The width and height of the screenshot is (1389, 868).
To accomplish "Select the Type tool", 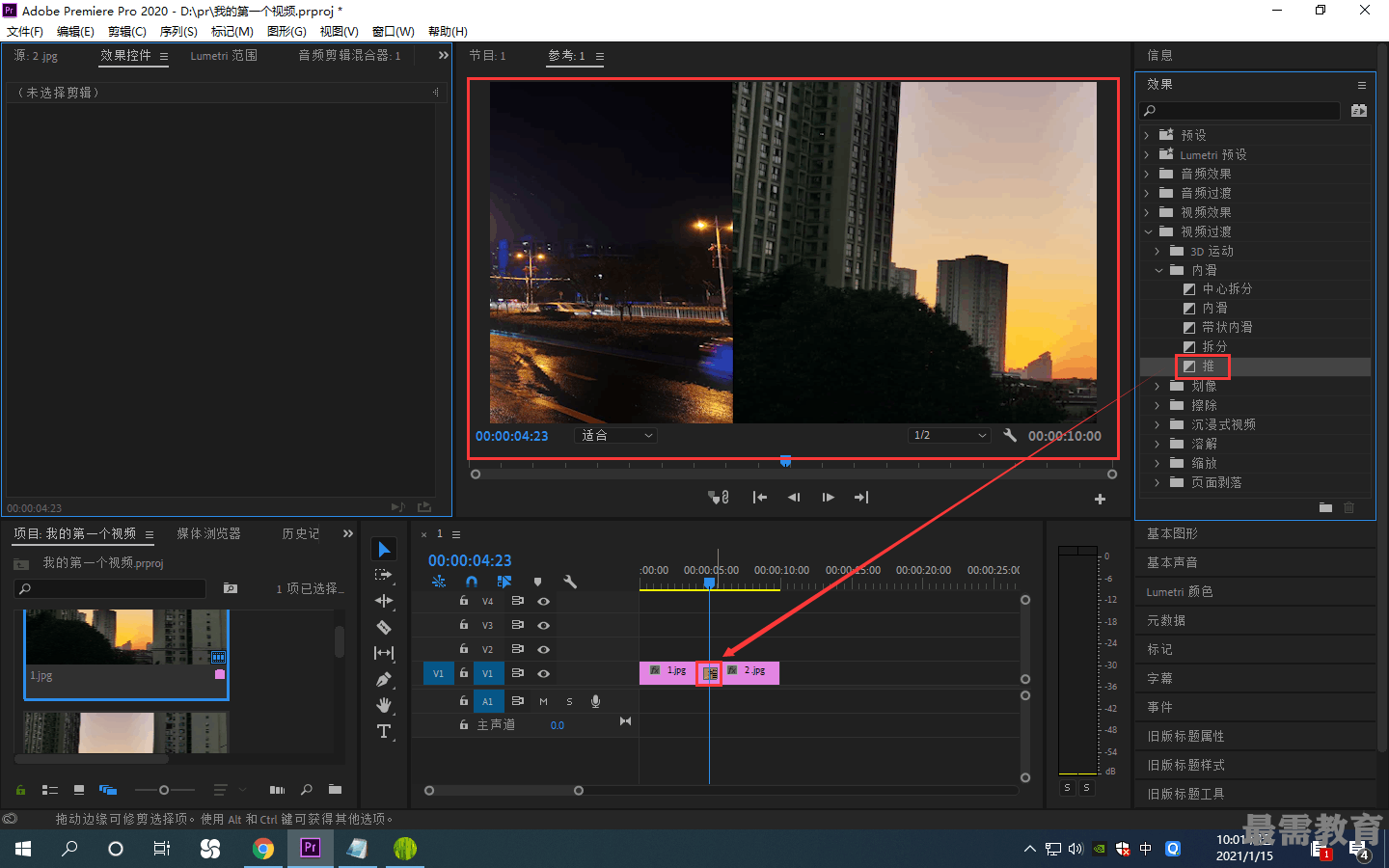I will point(384,731).
